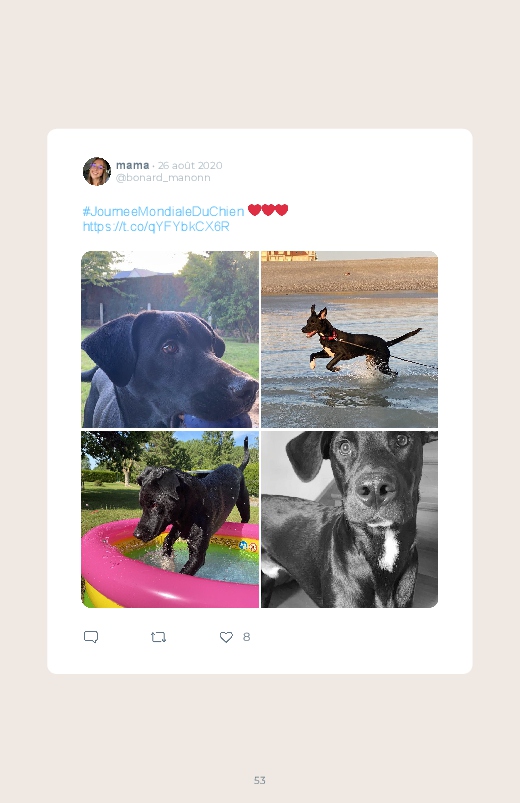Open the mama profile avatar

coord(97,172)
